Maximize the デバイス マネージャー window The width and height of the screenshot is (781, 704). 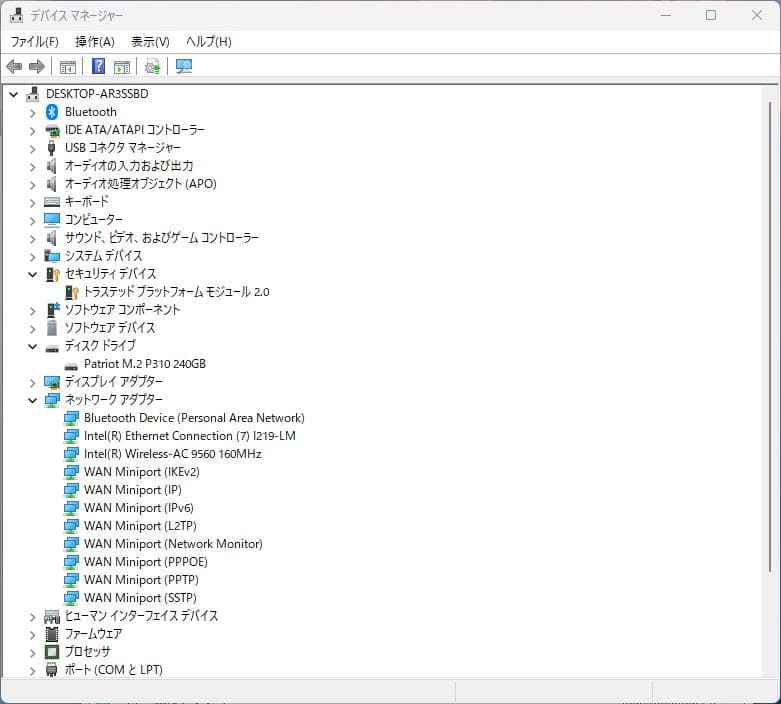[x=711, y=15]
